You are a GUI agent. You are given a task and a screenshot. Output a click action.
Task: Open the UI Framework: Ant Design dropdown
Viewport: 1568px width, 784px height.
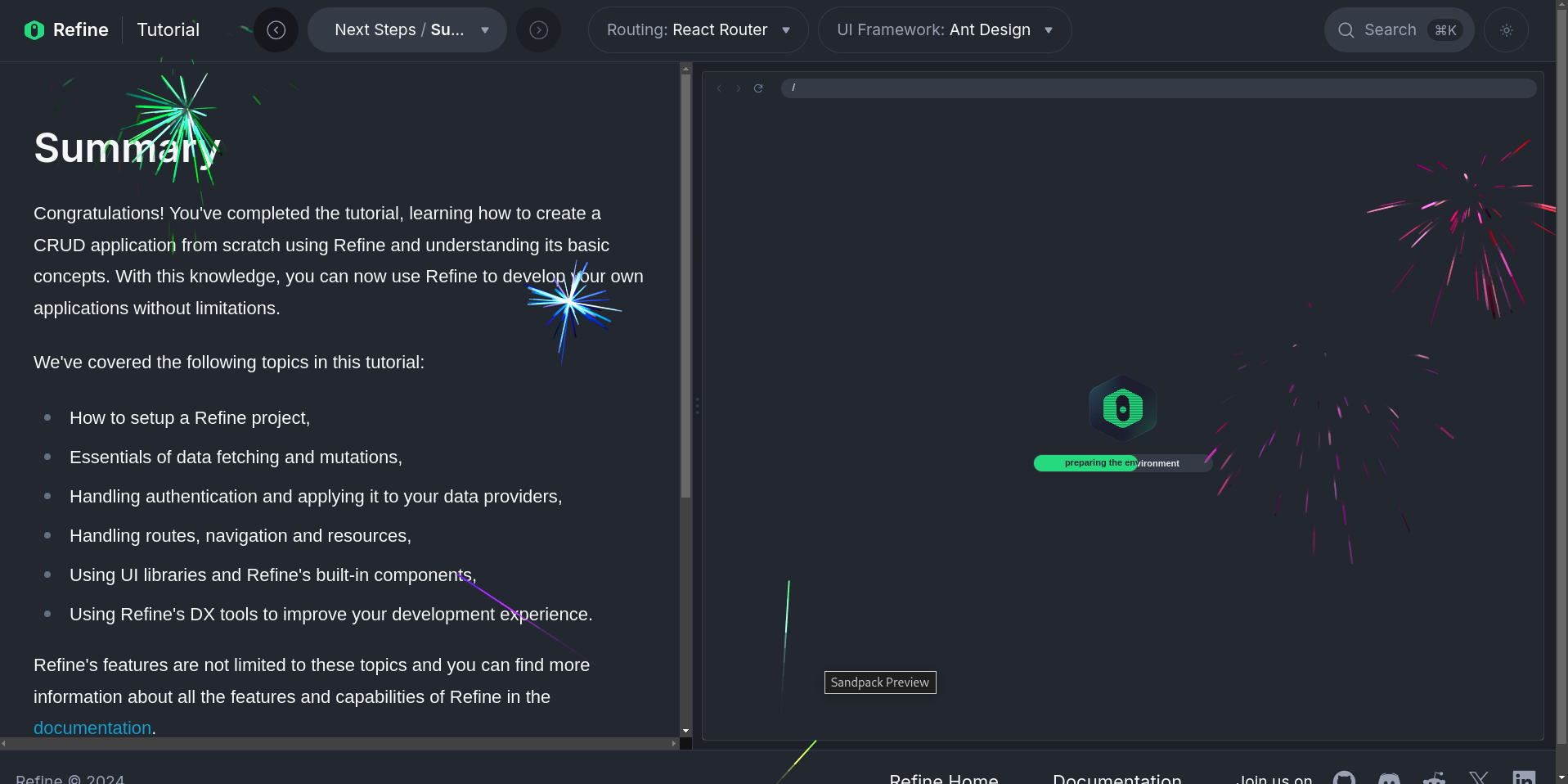tap(945, 30)
